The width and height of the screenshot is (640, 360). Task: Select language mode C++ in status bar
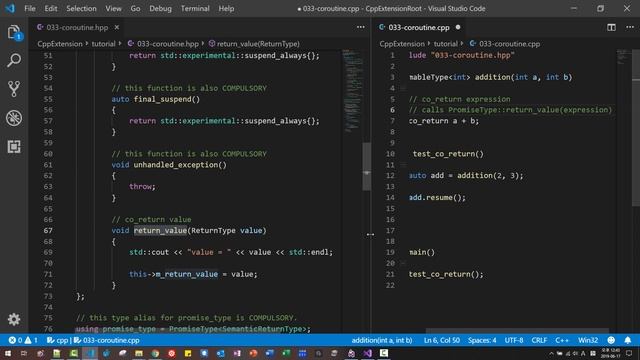click(562, 340)
